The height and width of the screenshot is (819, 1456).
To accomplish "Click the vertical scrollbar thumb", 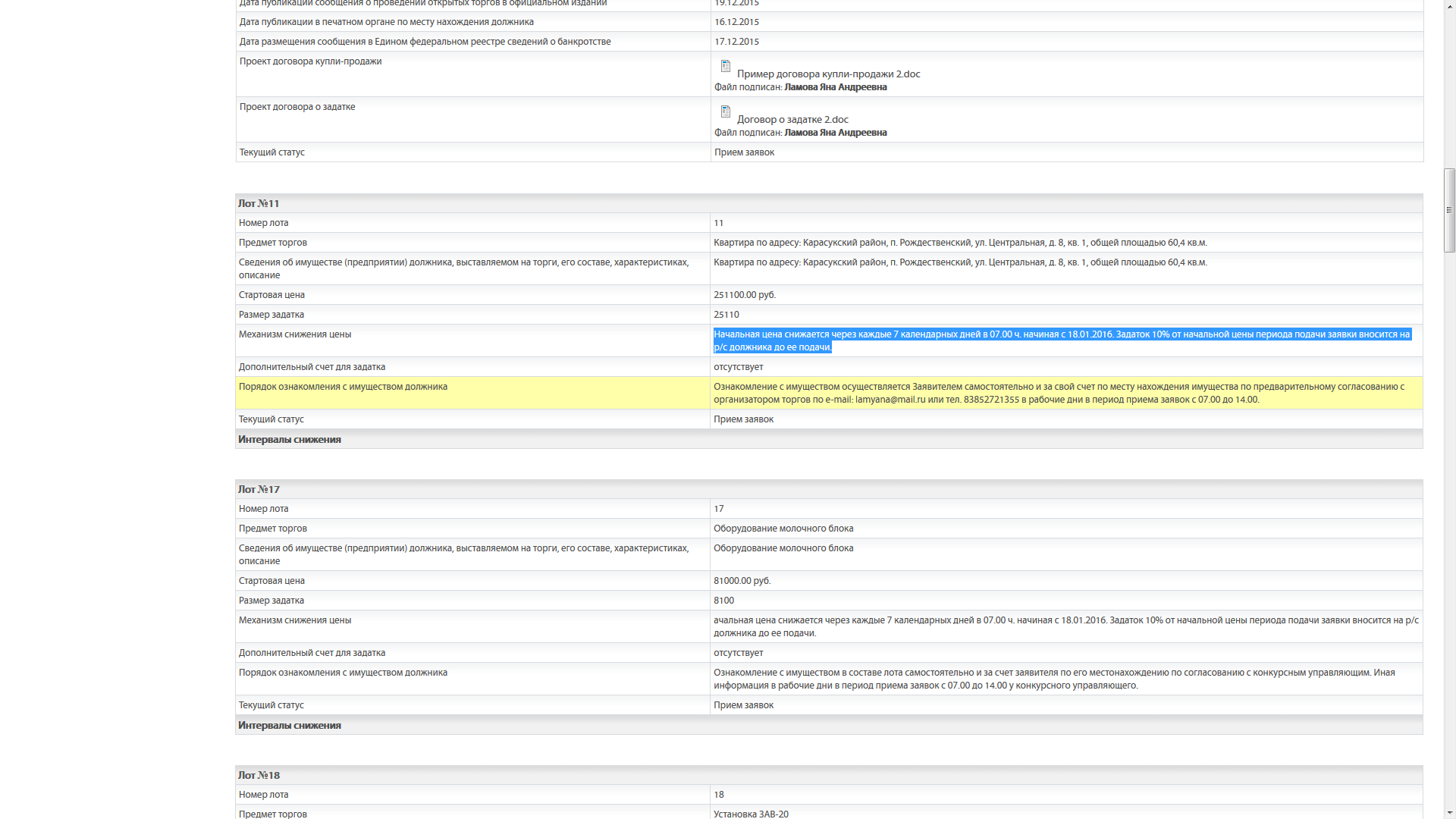I will [1449, 210].
